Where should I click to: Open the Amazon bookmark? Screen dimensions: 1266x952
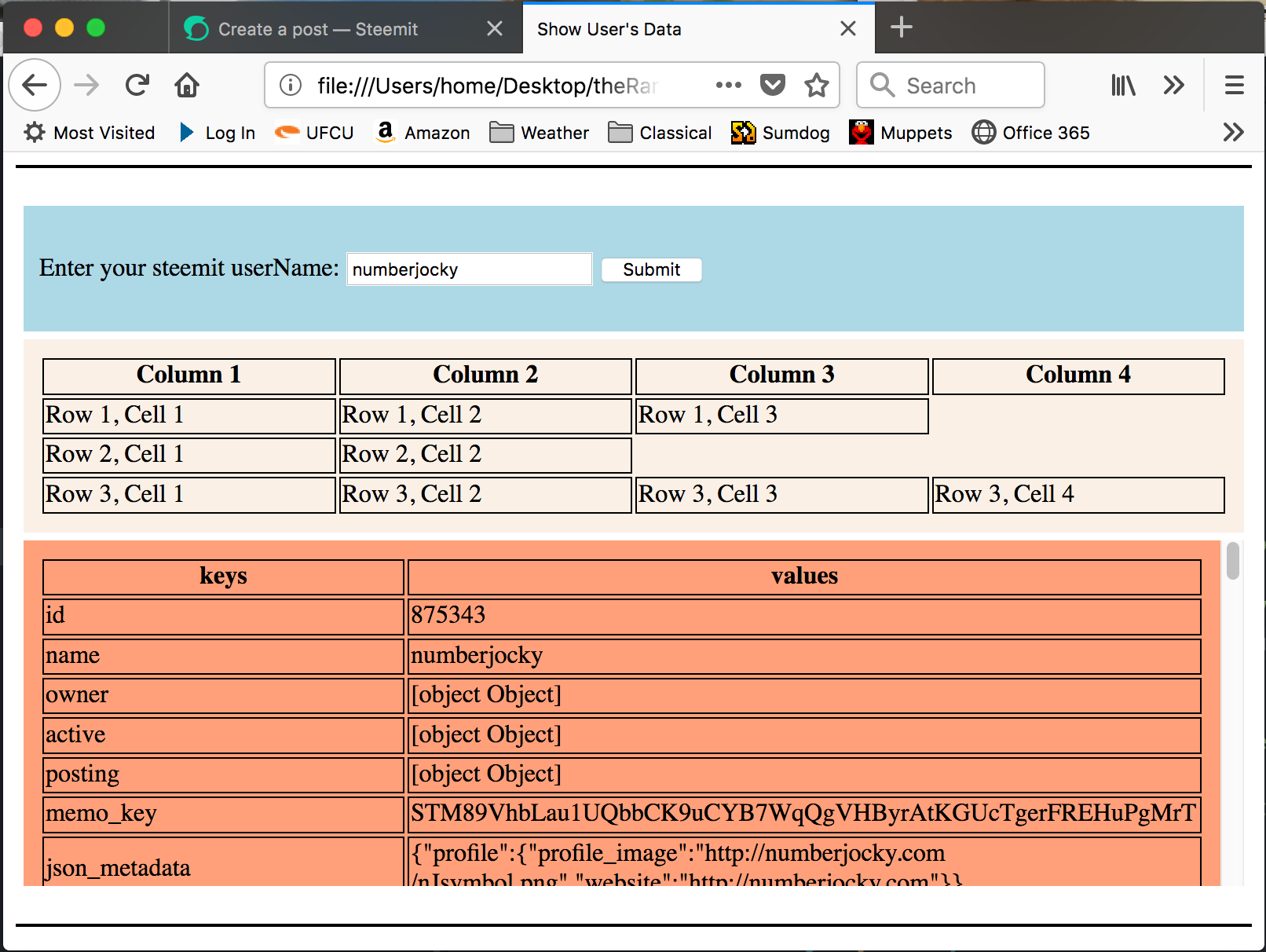tap(423, 133)
